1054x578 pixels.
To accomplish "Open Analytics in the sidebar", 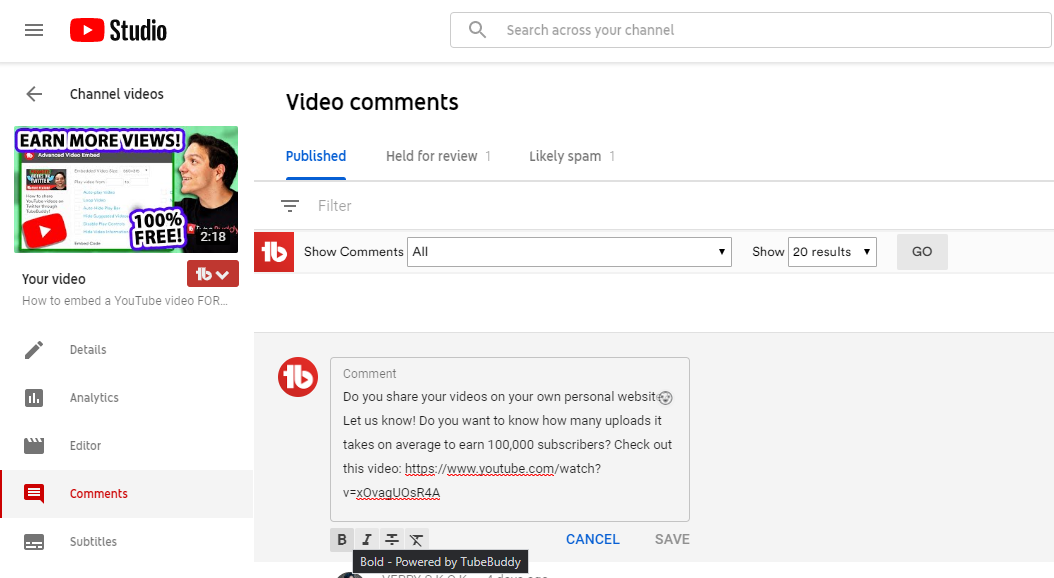I will (94, 398).
